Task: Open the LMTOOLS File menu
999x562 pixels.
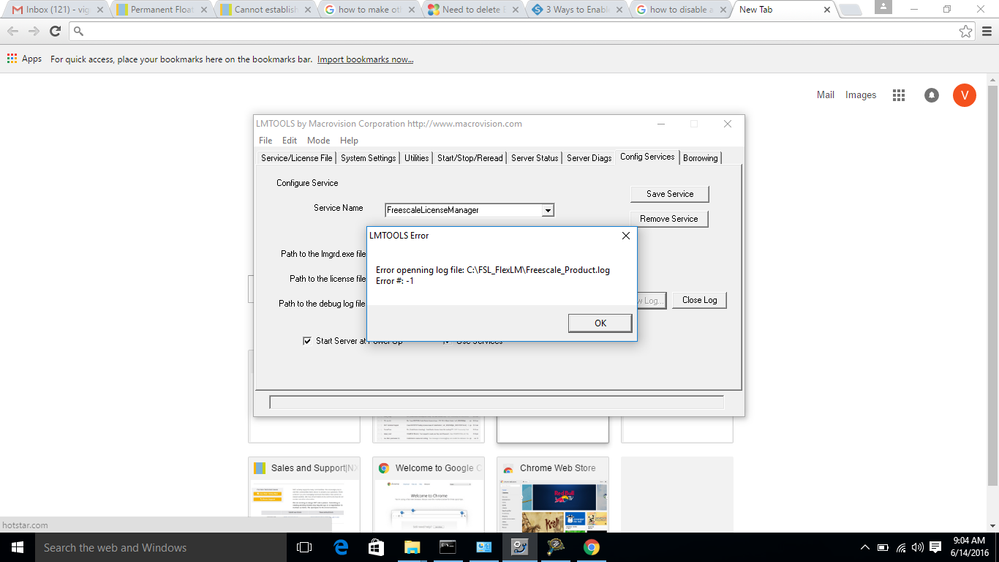Action: click(265, 140)
